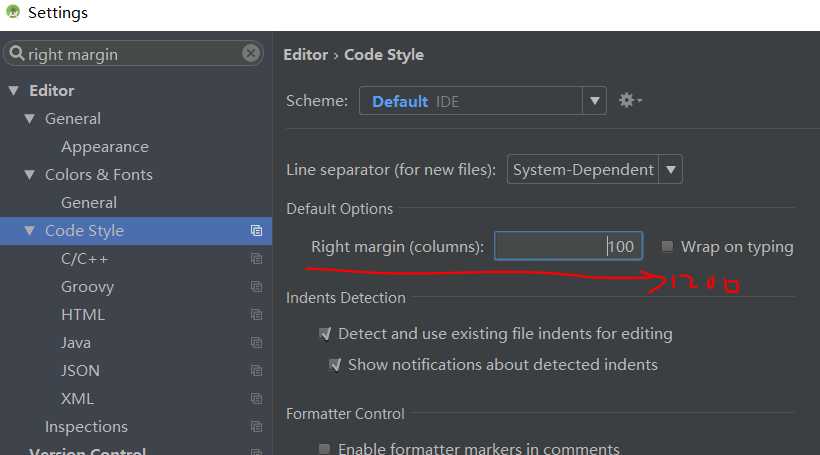Open the Line separator dropdown arrow

pos(671,169)
